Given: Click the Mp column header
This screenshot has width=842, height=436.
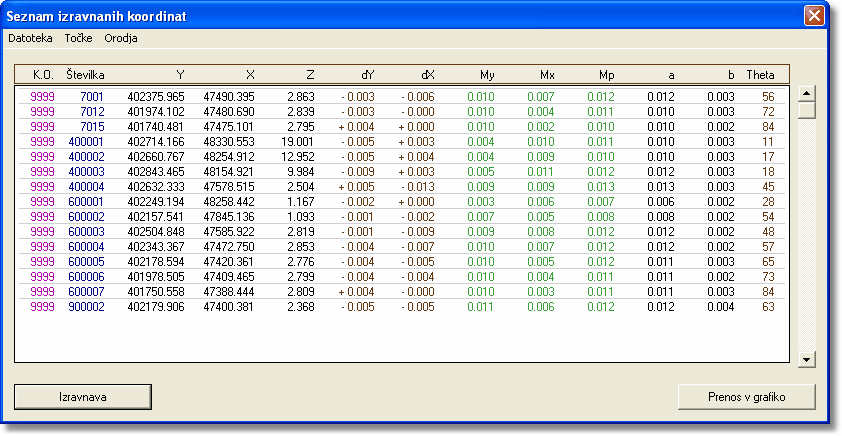Looking at the screenshot, I should (607, 74).
